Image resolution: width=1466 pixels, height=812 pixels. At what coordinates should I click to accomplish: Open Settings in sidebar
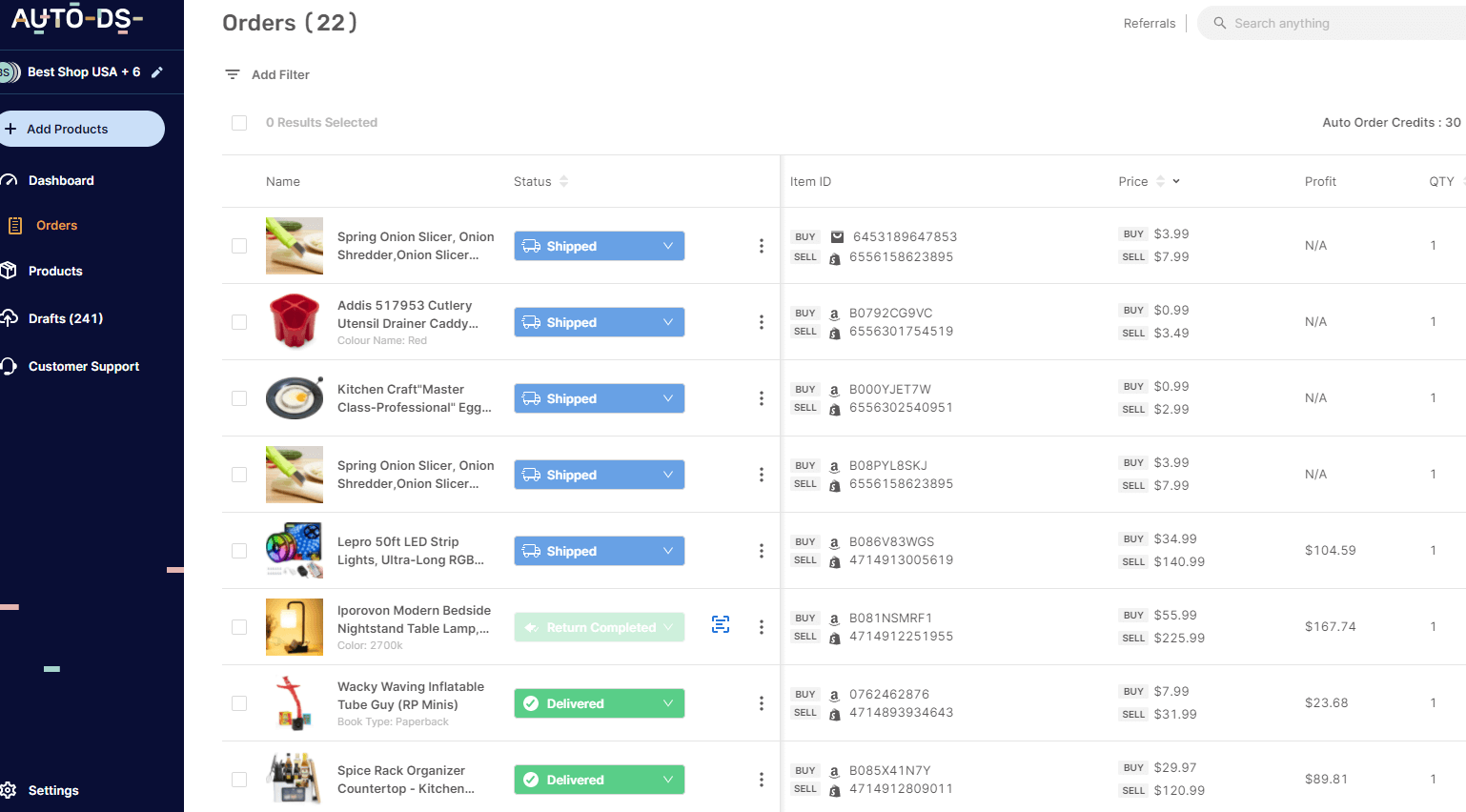[x=53, y=790]
